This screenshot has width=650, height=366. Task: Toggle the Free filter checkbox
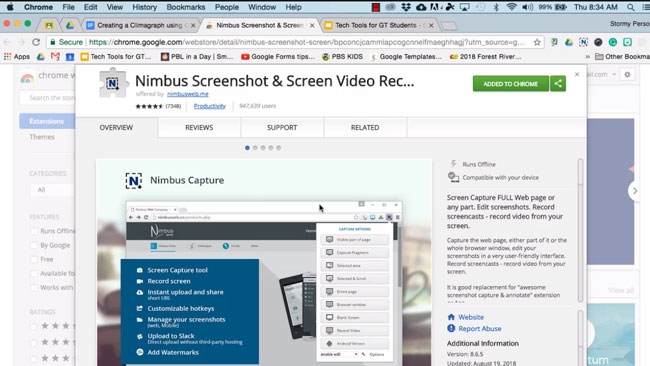click(x=34, y=259)
